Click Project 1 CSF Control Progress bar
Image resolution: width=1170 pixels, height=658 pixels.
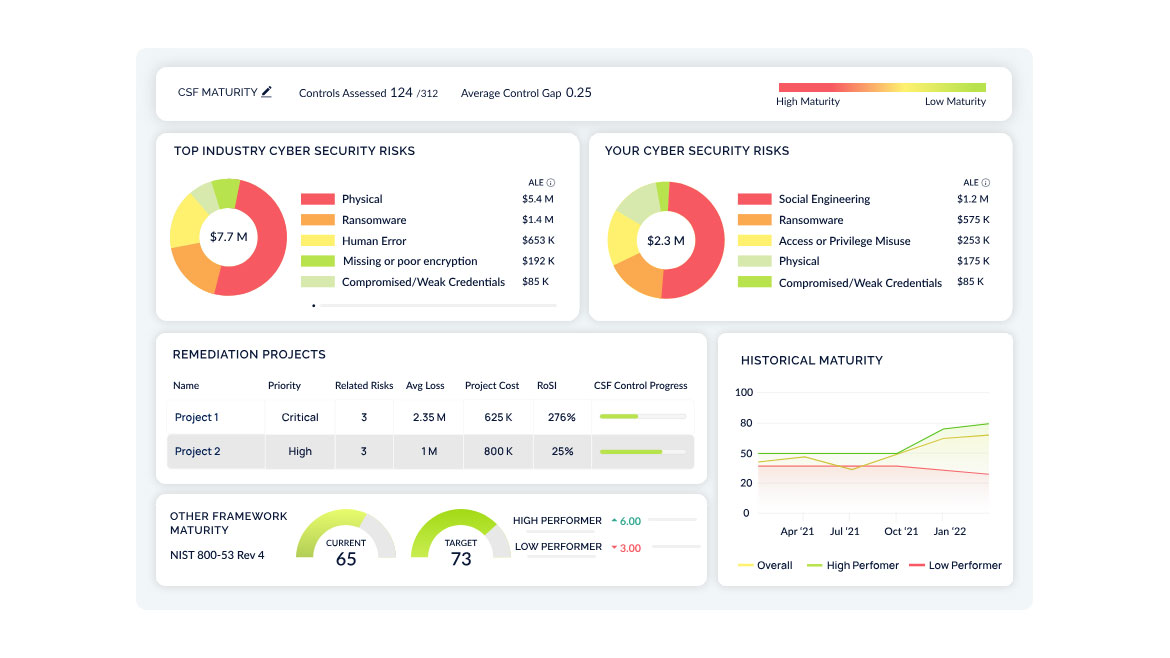click(x=641, y=417)
